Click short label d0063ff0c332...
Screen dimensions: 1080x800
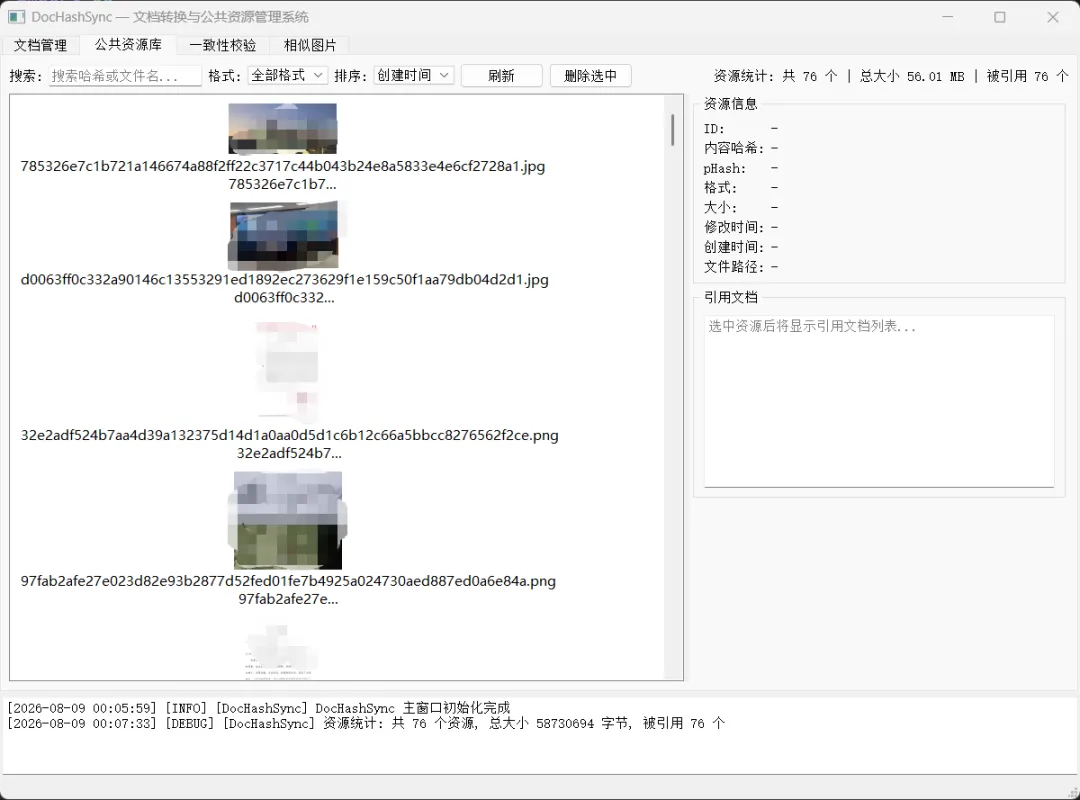tap(284, 298)
